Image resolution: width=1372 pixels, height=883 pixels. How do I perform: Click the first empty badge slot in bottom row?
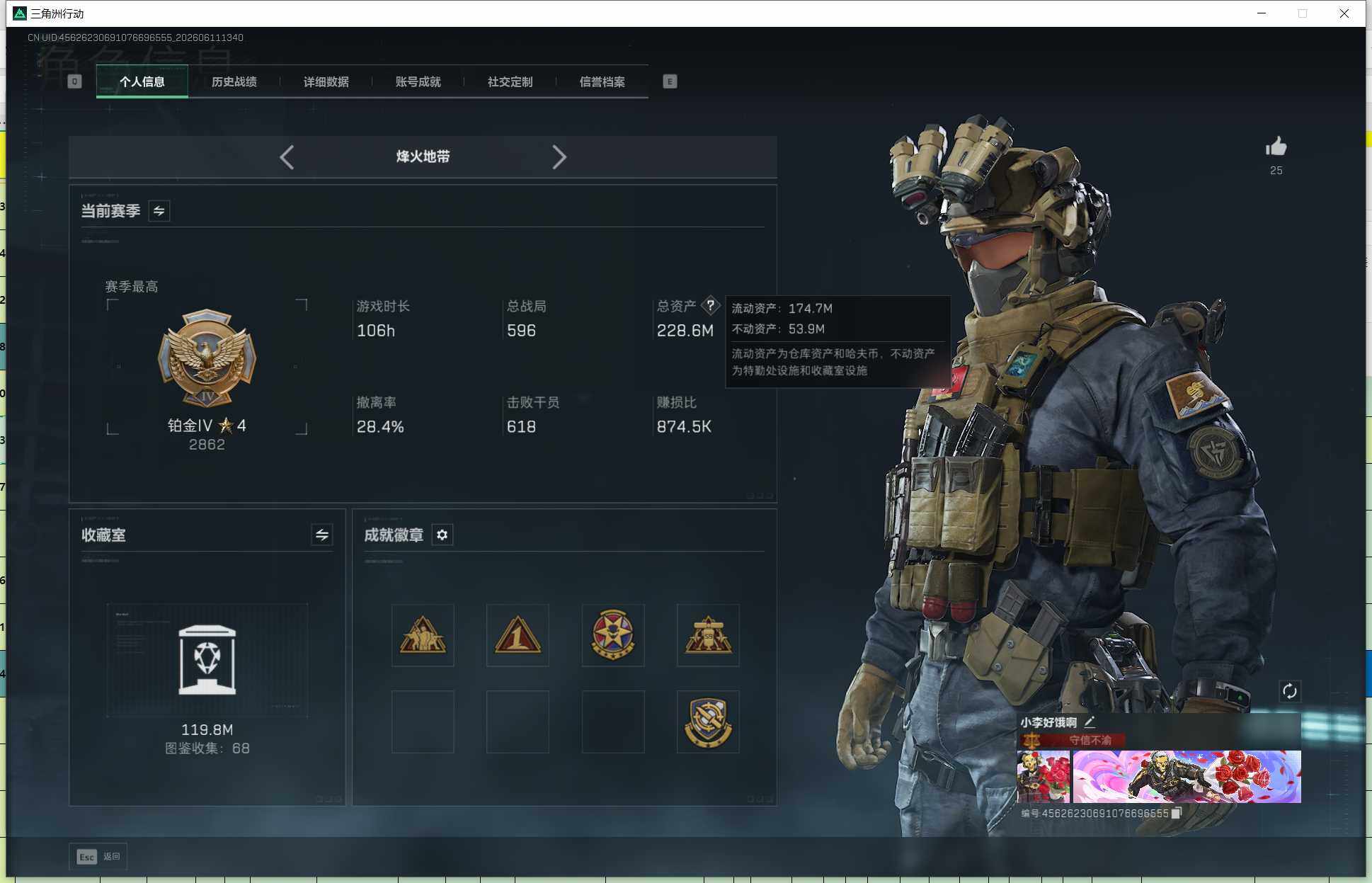(423, 722)
